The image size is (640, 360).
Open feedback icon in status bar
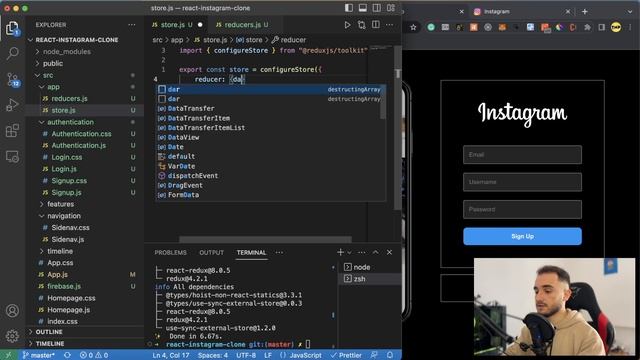click(x=374, y=355)
